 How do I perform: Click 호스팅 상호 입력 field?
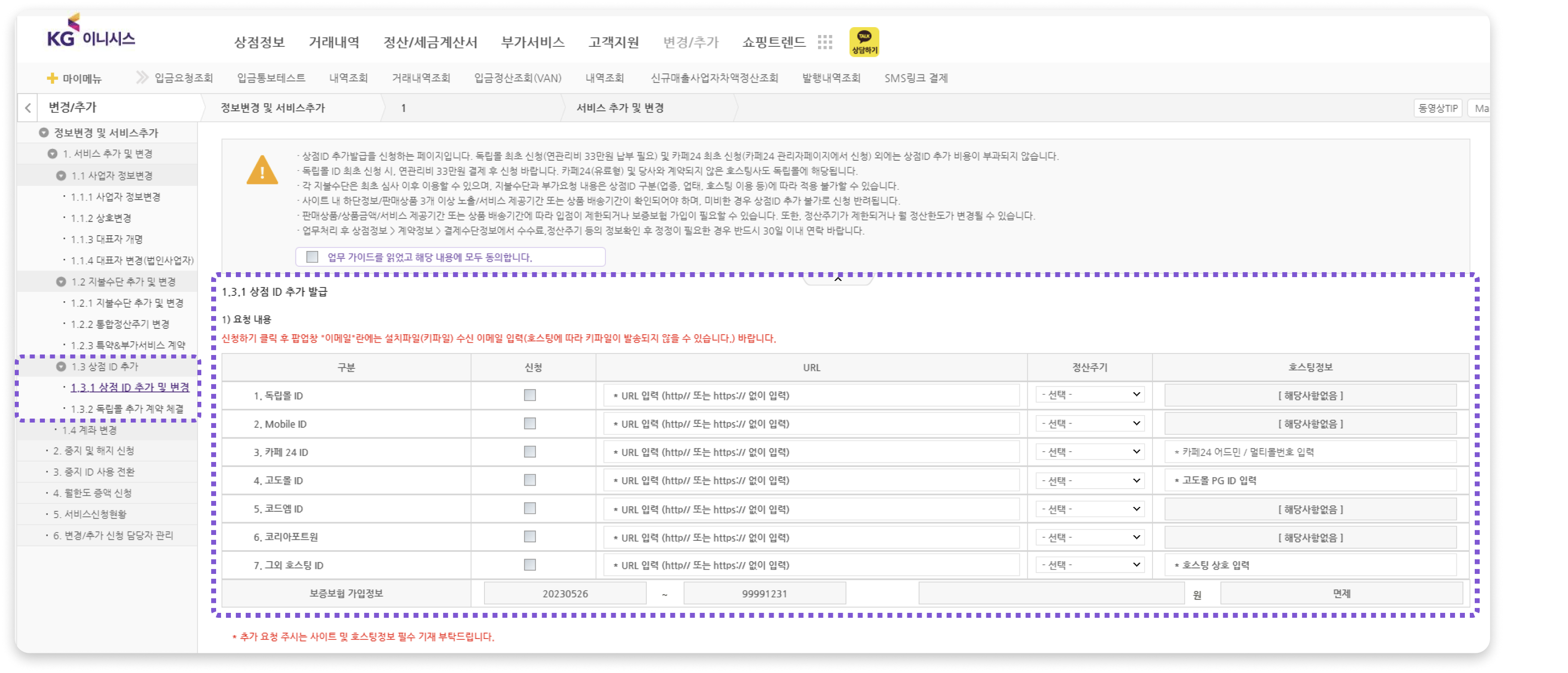[x=1310, y=566]
